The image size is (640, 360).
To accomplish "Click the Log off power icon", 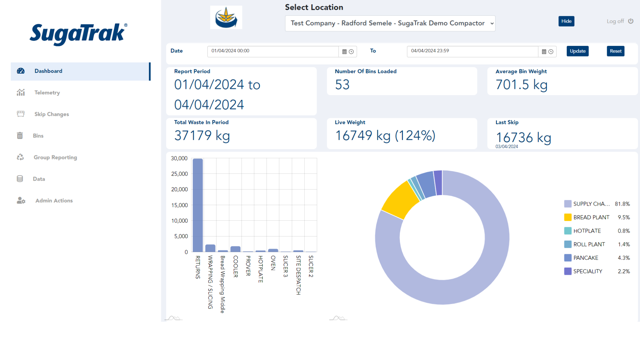I will coord(631,21).
